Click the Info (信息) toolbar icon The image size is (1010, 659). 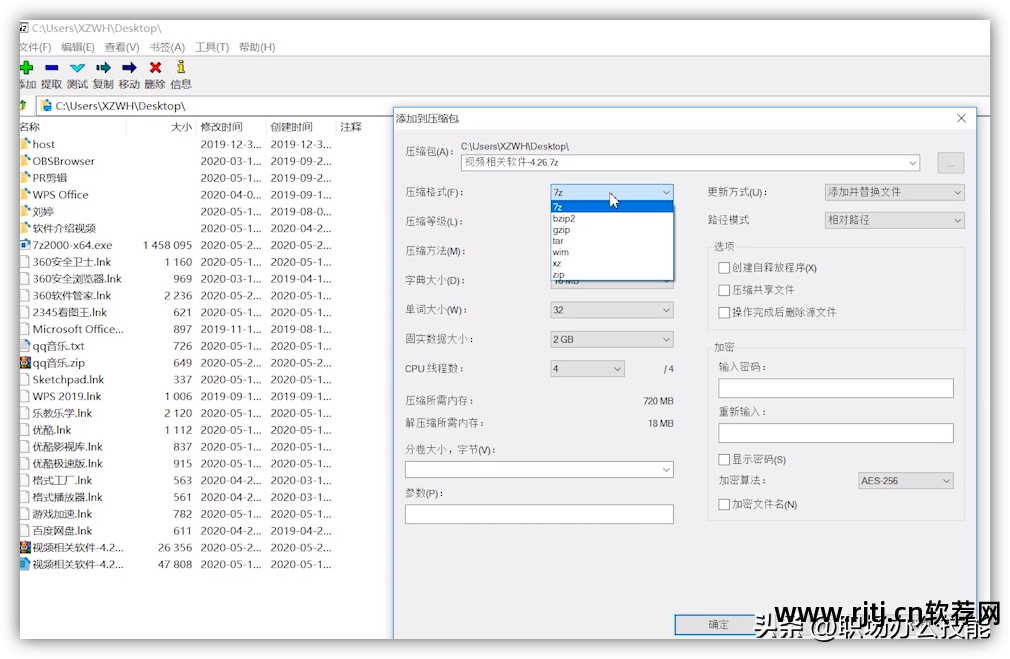[181, 66]
